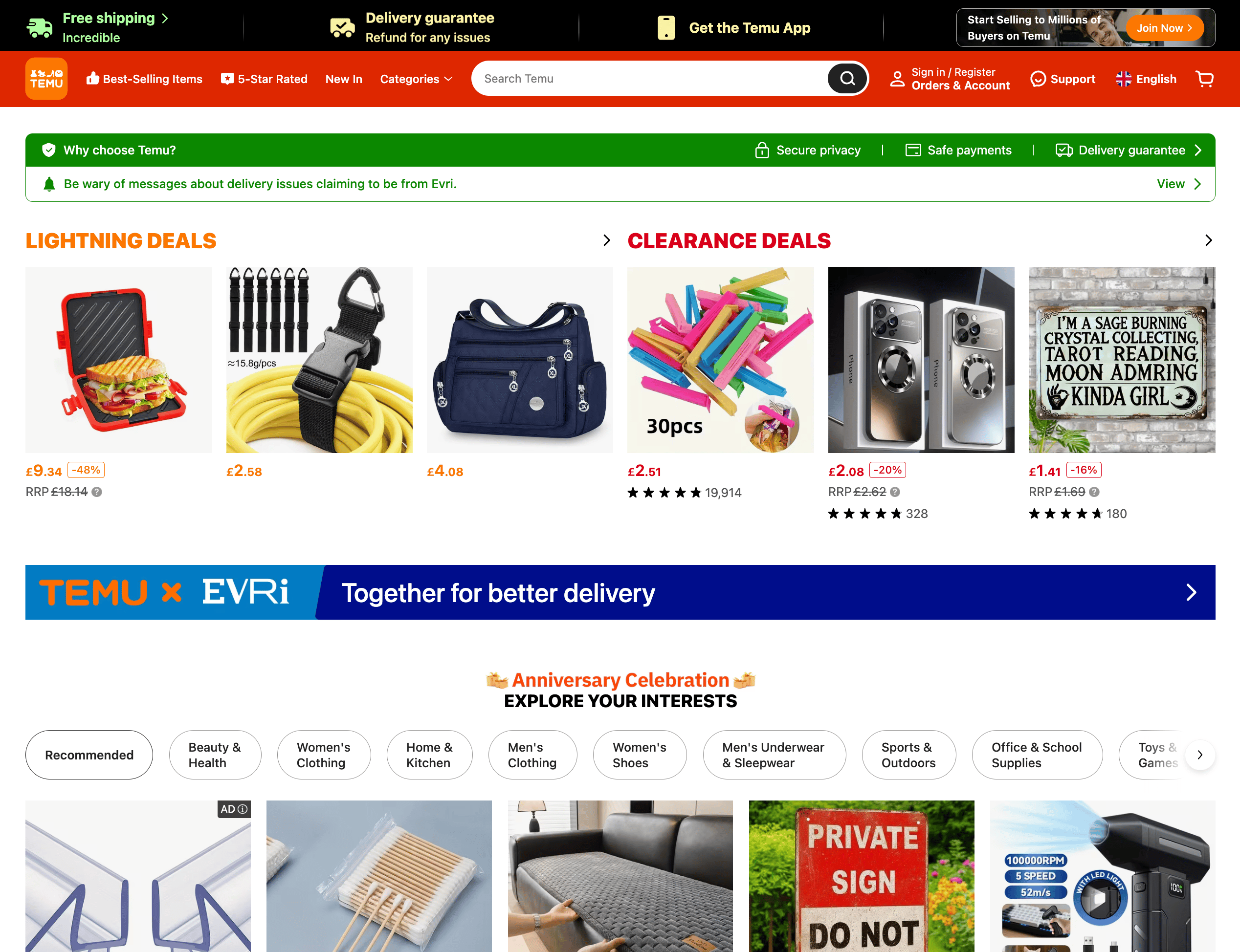The height and width of the screenshot is (952, 1240).
Task: Show more interest categories with arrow
Action: (1199, 754)
